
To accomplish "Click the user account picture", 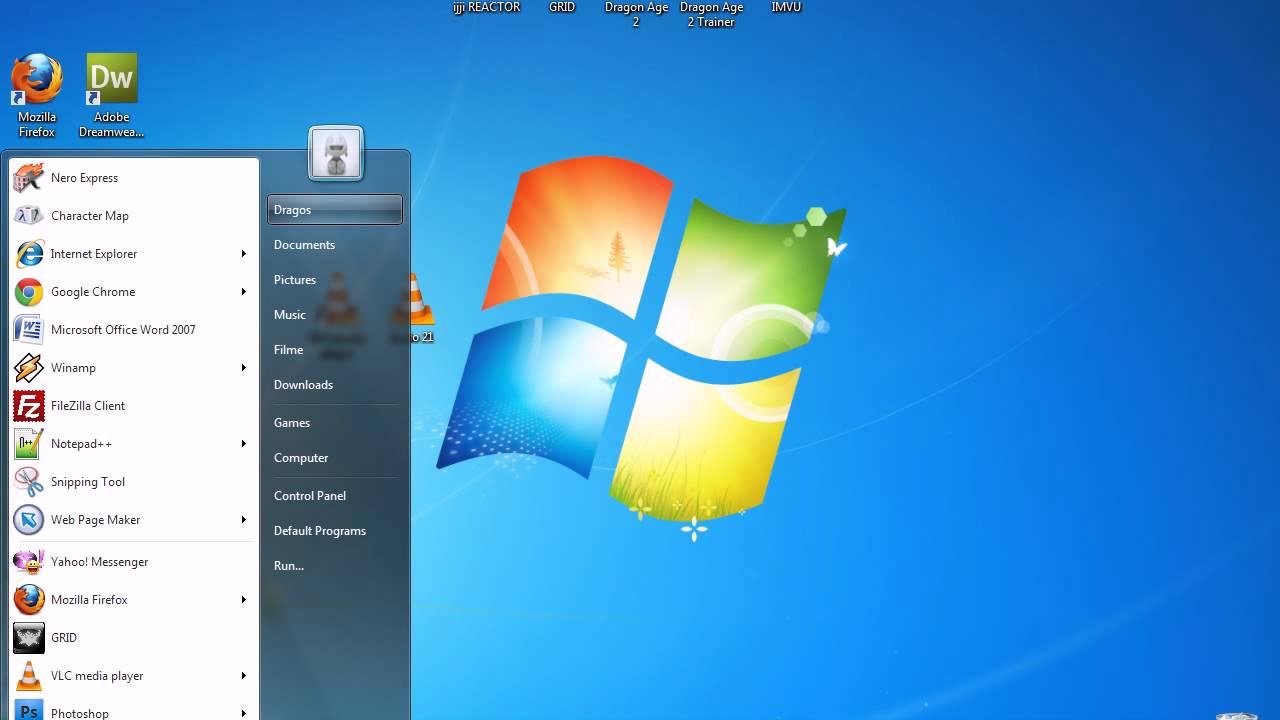I will (x=335, y=153).
